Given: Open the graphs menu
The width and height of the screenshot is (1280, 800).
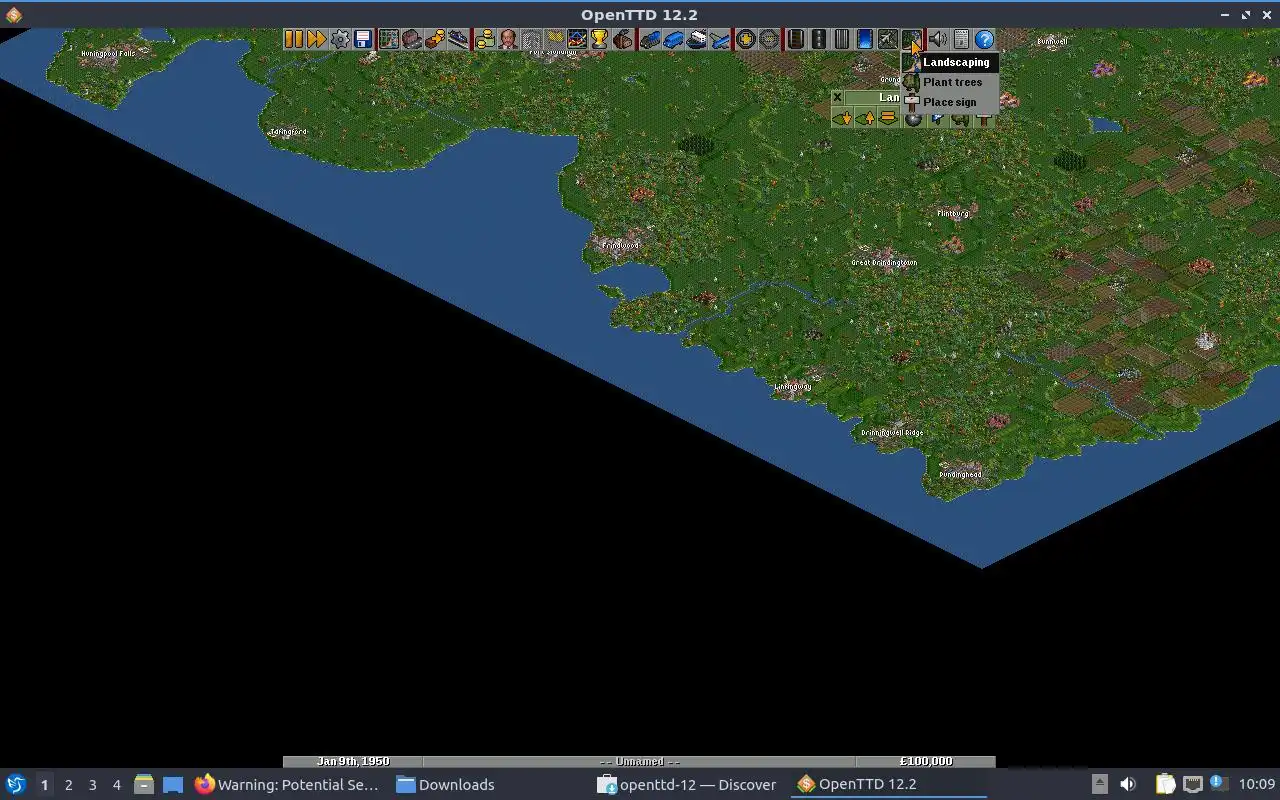Looking at the screenshot, I should point(577,39).
